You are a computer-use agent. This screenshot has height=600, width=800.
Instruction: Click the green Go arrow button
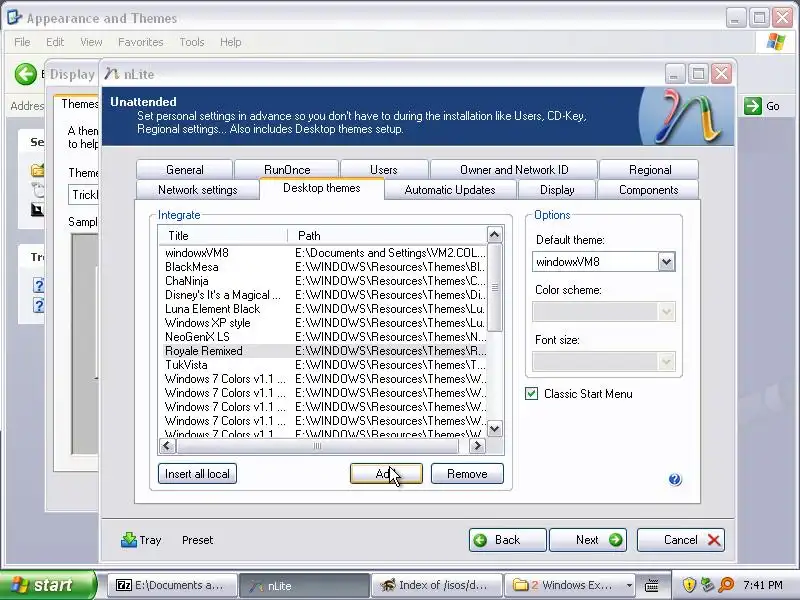pyautogui.click(x=753, y=106)
